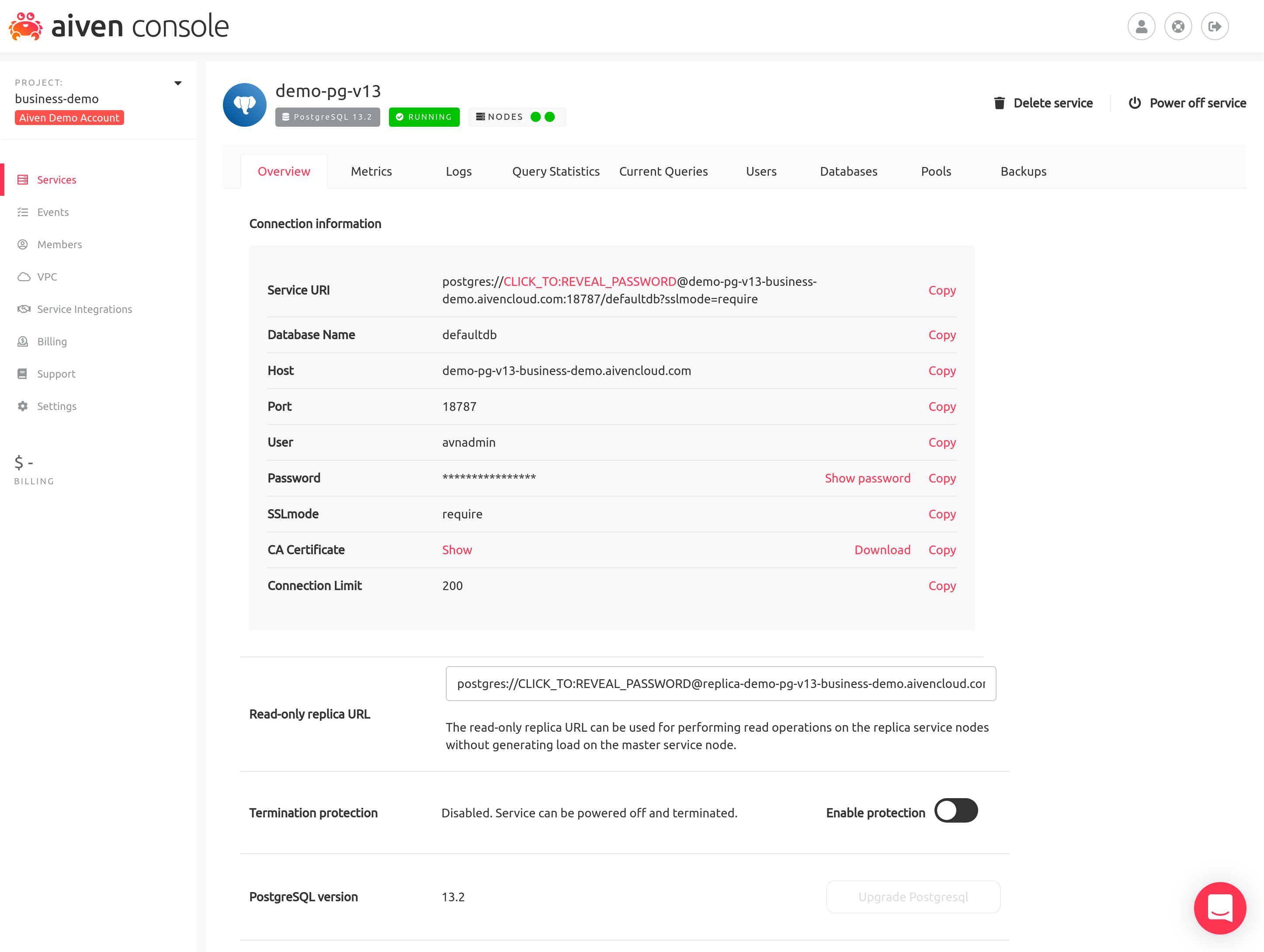The height and width of the screenshot is (952, 1264).
Task: Select the Read-only replica URL field
Action: 719,683
